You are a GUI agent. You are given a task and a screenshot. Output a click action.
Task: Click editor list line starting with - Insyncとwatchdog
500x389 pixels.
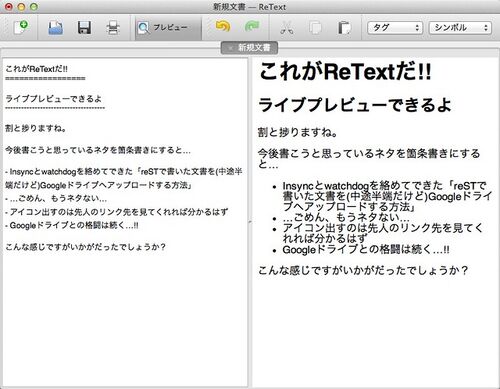(x=123, y=178)
